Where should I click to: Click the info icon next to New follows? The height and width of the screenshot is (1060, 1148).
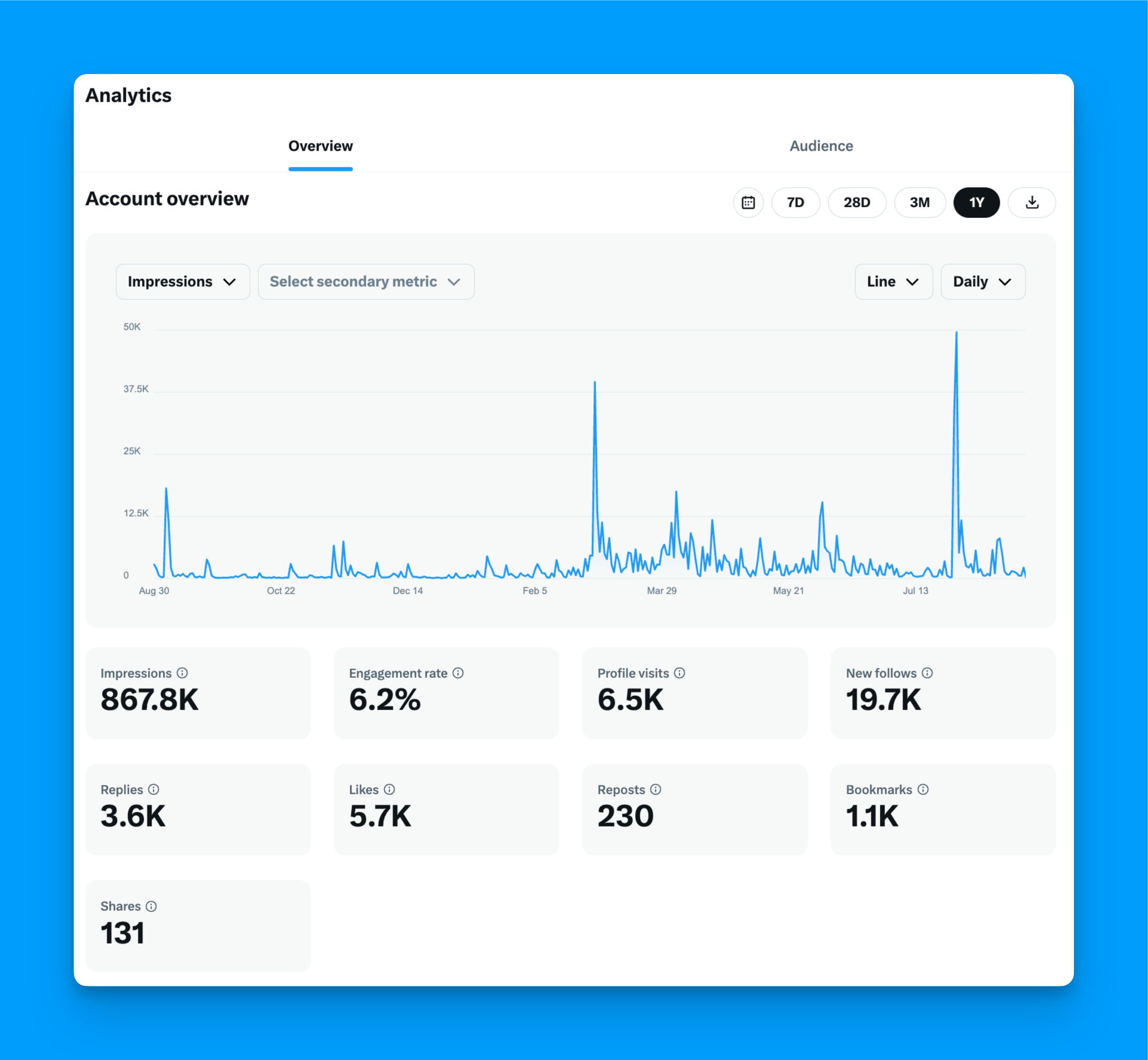pyautogui.click(x=928, y=673)
